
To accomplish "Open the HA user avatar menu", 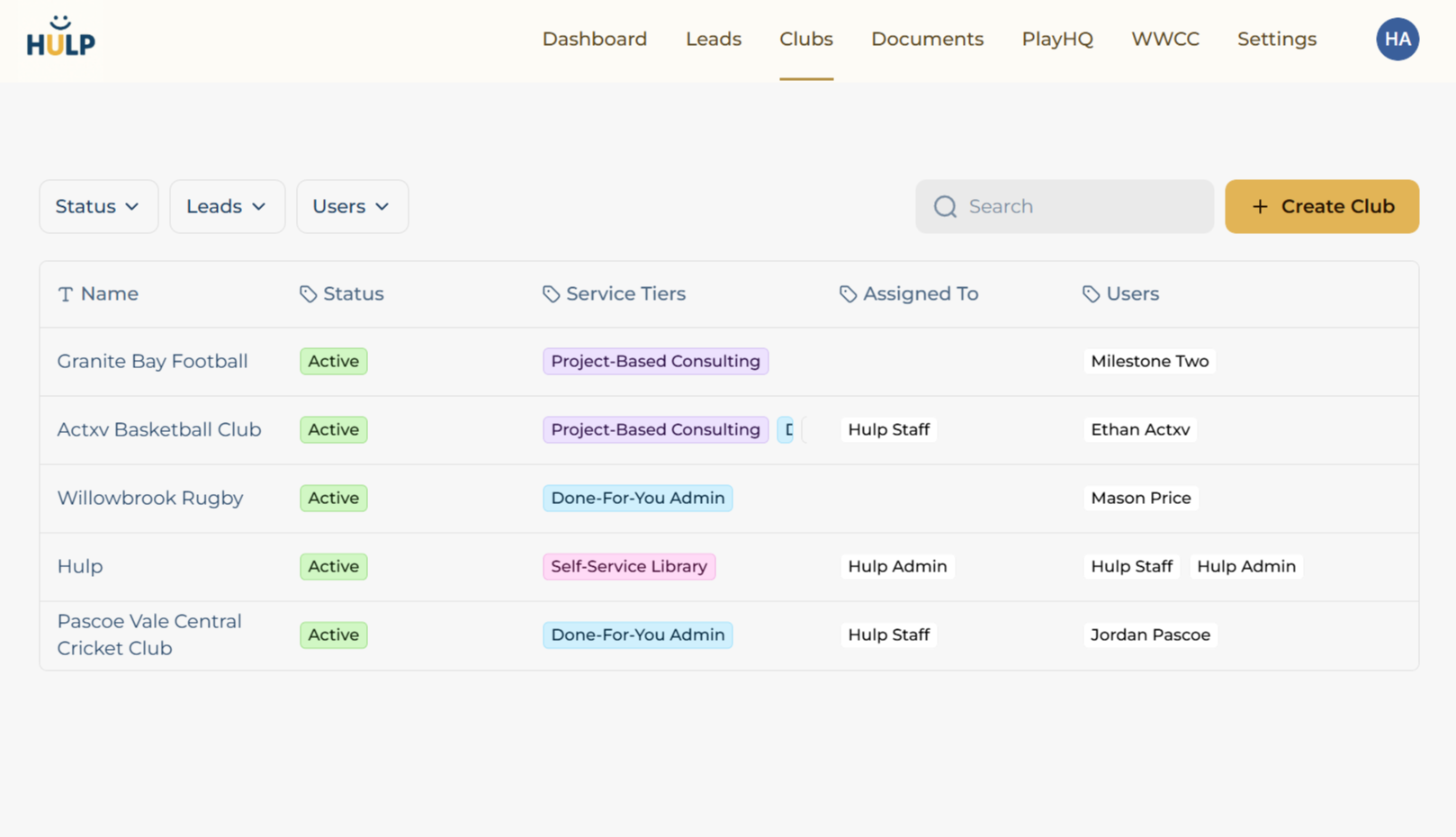I will point(1398,39).
